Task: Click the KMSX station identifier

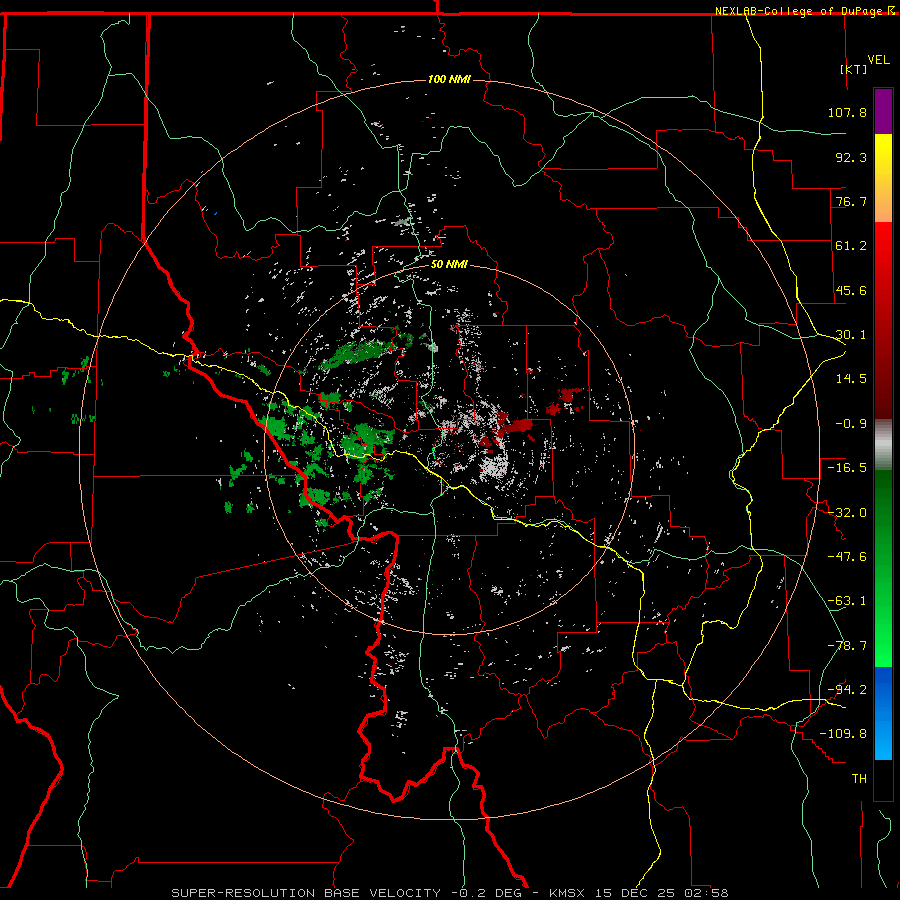Action: pos(568,893)
